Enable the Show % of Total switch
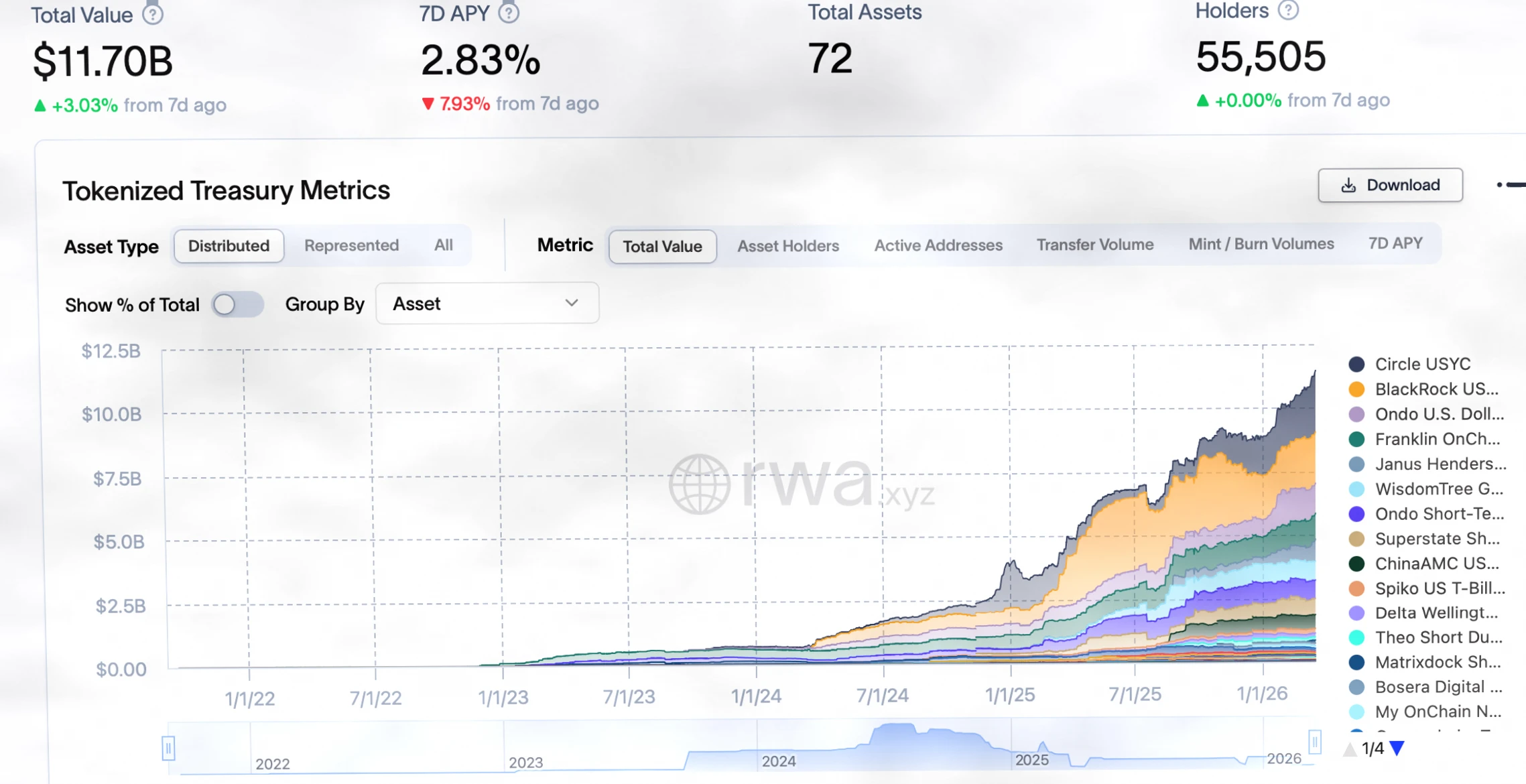Image resolution: width=1526 pixels, height=784 pixels. pos(237,304)
